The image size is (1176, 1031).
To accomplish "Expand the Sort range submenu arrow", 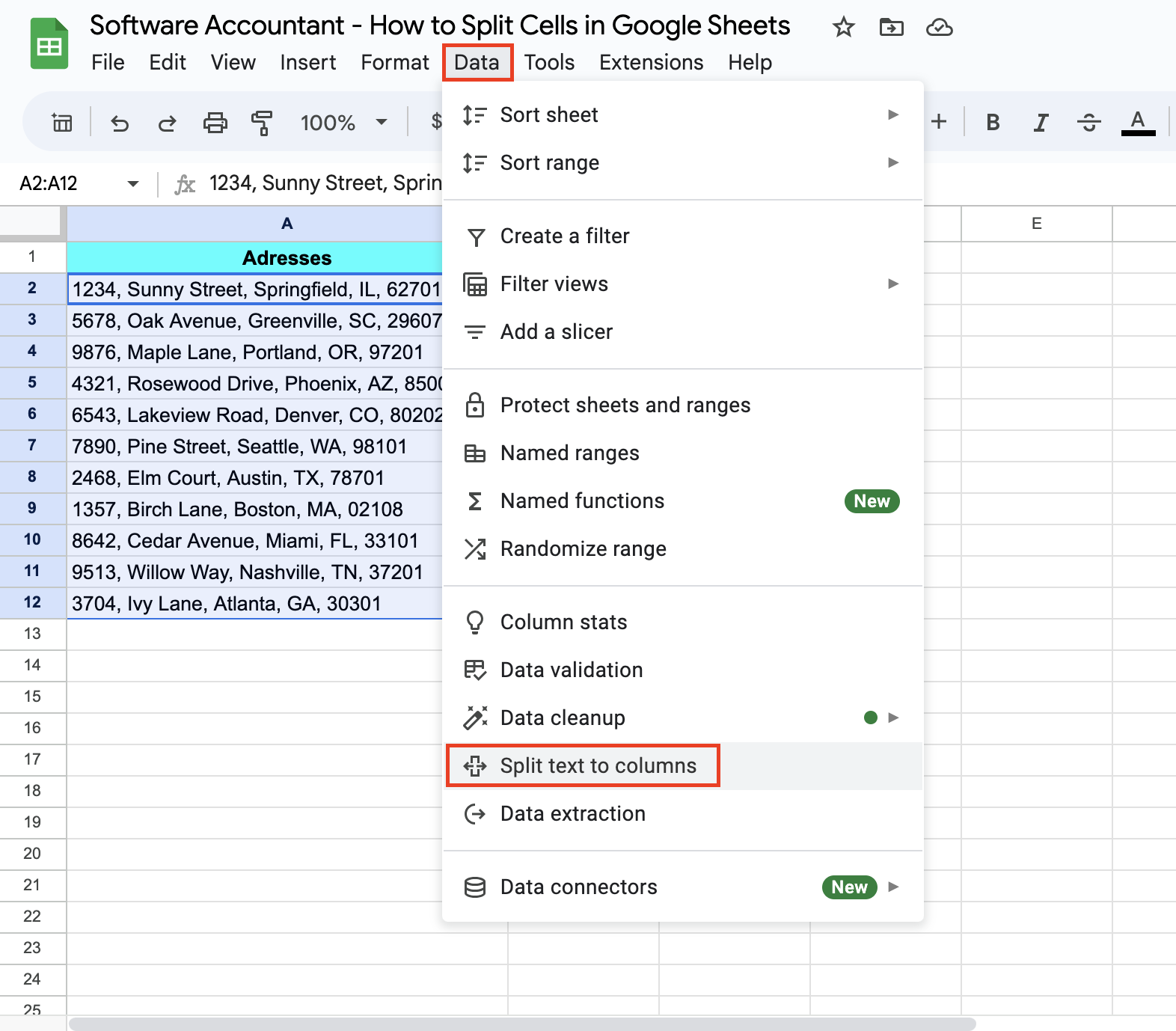I will (892, 162).
